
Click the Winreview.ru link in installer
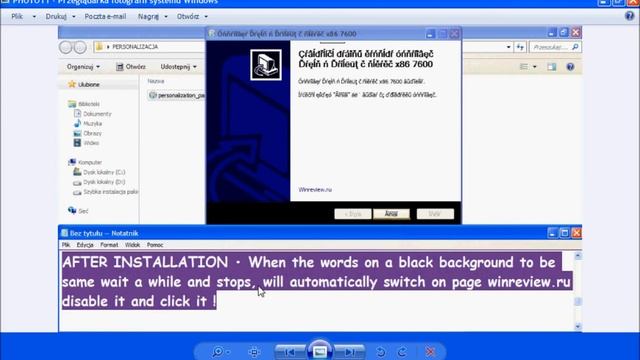(315, 190)
